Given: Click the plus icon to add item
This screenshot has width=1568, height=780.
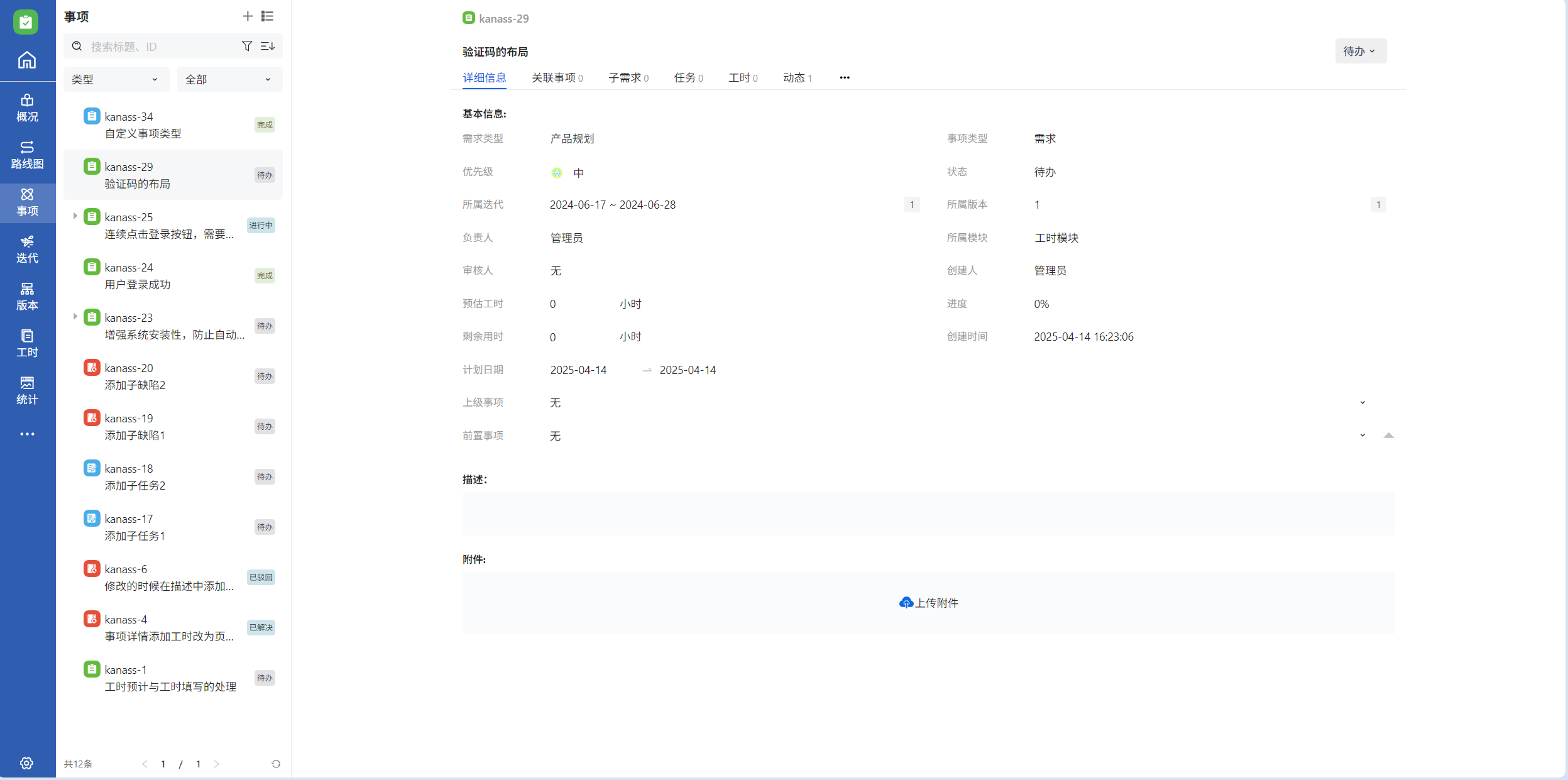Looking at the screenshot, I should [248, 16].
